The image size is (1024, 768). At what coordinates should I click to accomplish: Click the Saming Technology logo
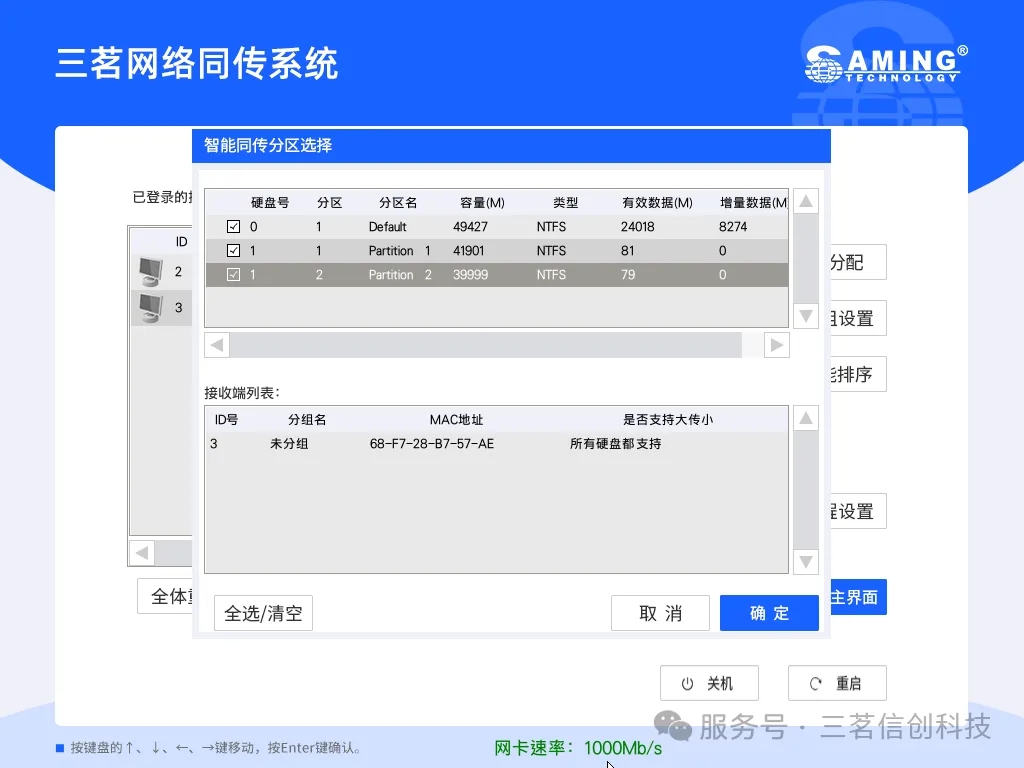click(886, 65)
